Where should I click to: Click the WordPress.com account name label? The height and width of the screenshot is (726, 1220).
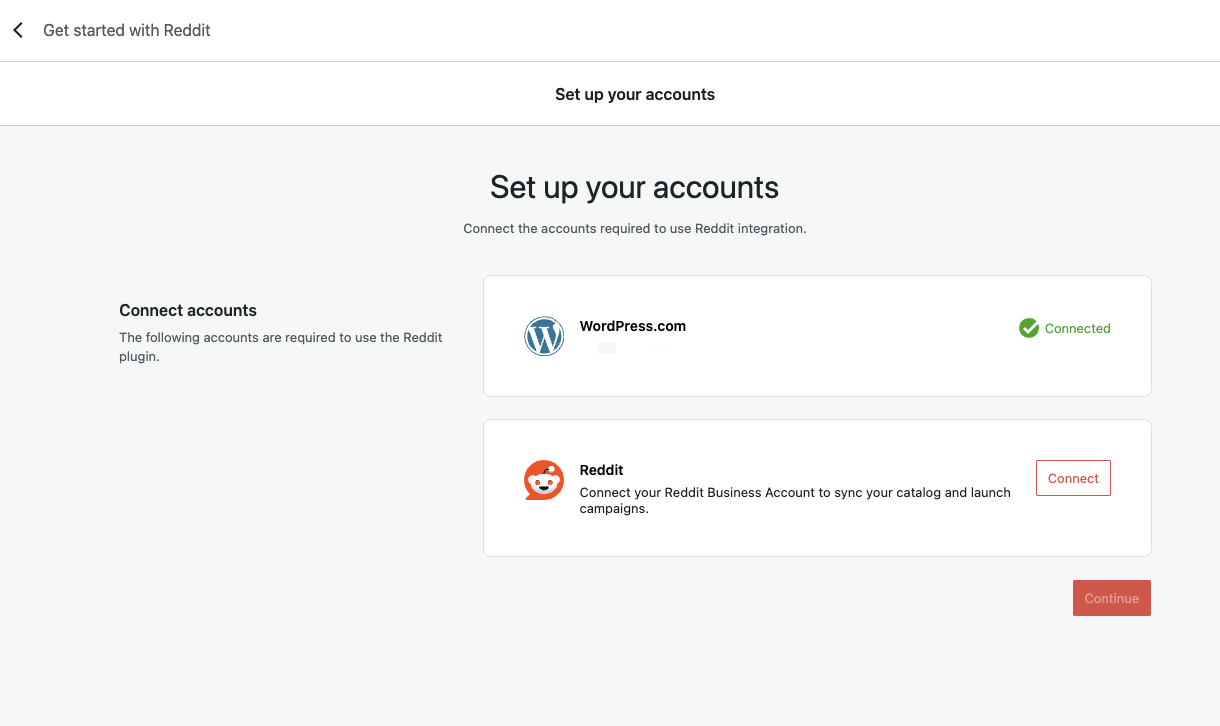tap(633, 326)
